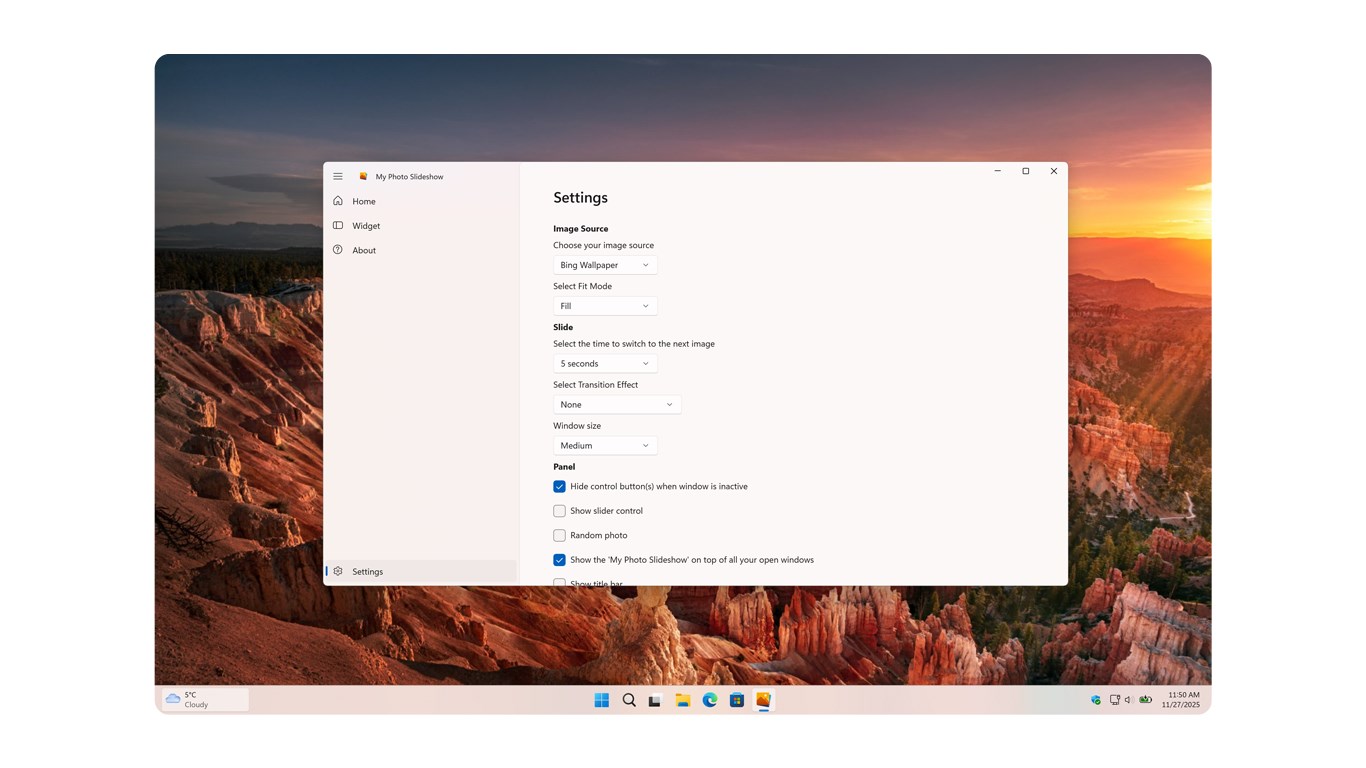Open the Microsoft Store icon on taskbar
This screenshot has width=1366, height=768.
point(737,700)
